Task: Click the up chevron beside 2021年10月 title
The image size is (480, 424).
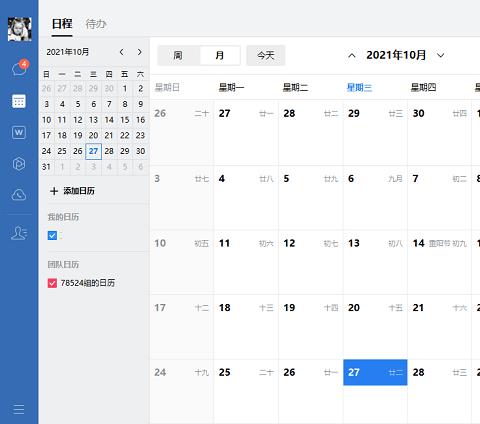Action: pos(352,55)
